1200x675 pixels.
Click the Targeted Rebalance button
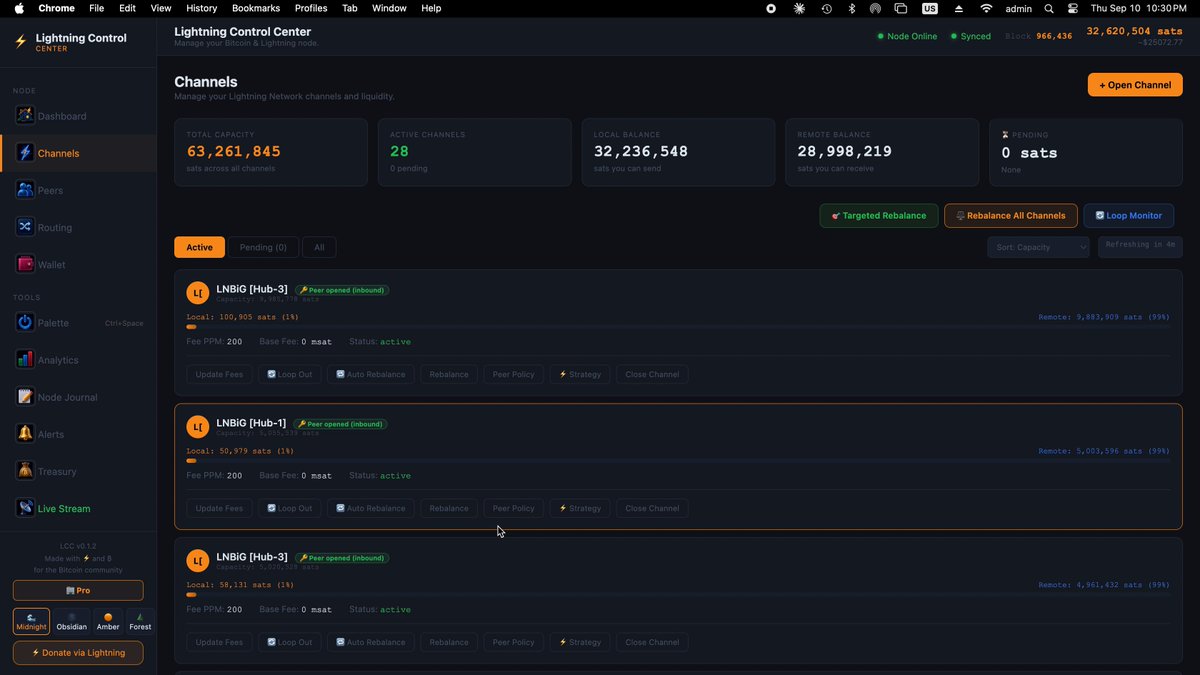click(x=879, y=215)
